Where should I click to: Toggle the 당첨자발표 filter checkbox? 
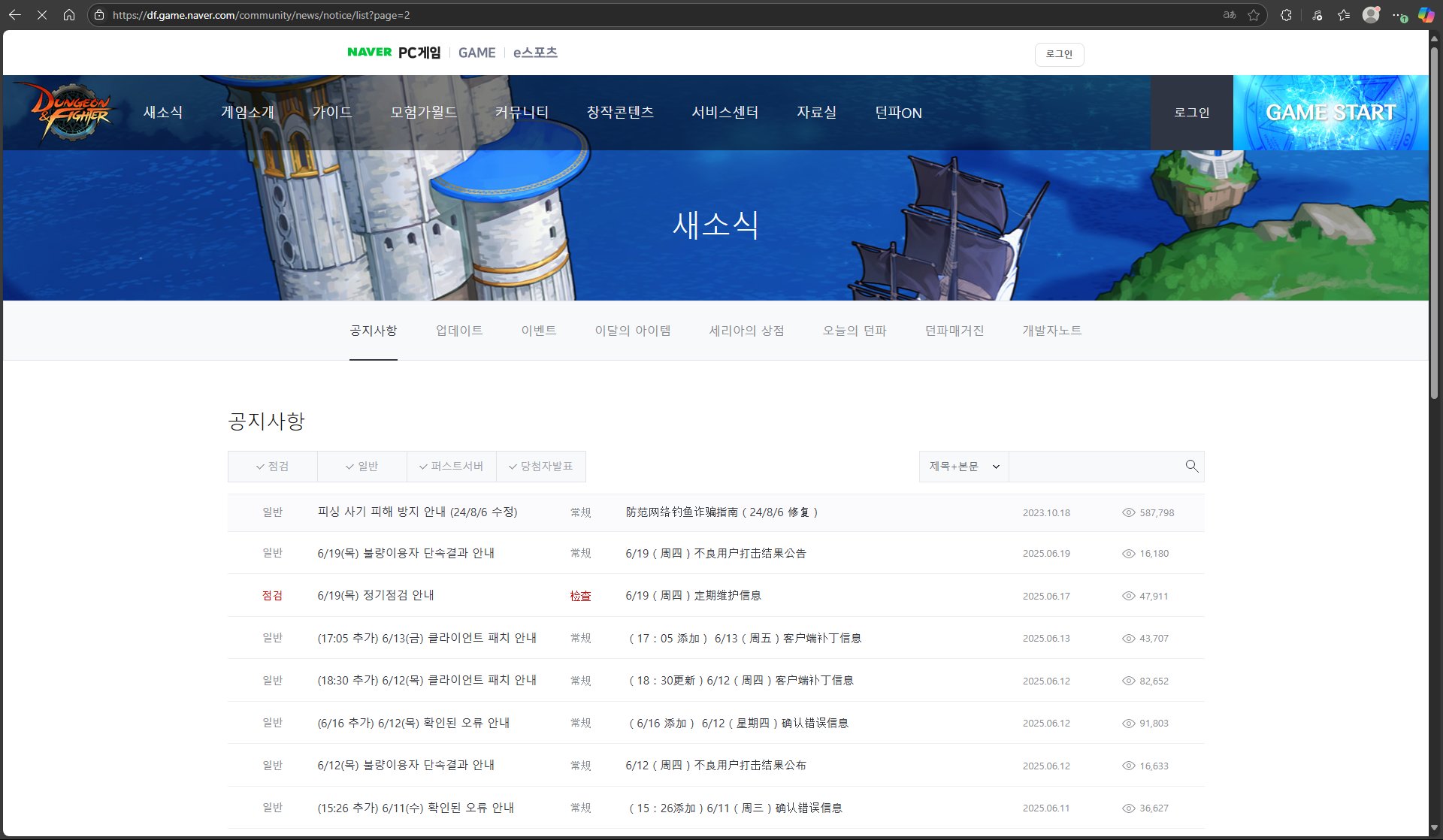click(x=540, y=466)
